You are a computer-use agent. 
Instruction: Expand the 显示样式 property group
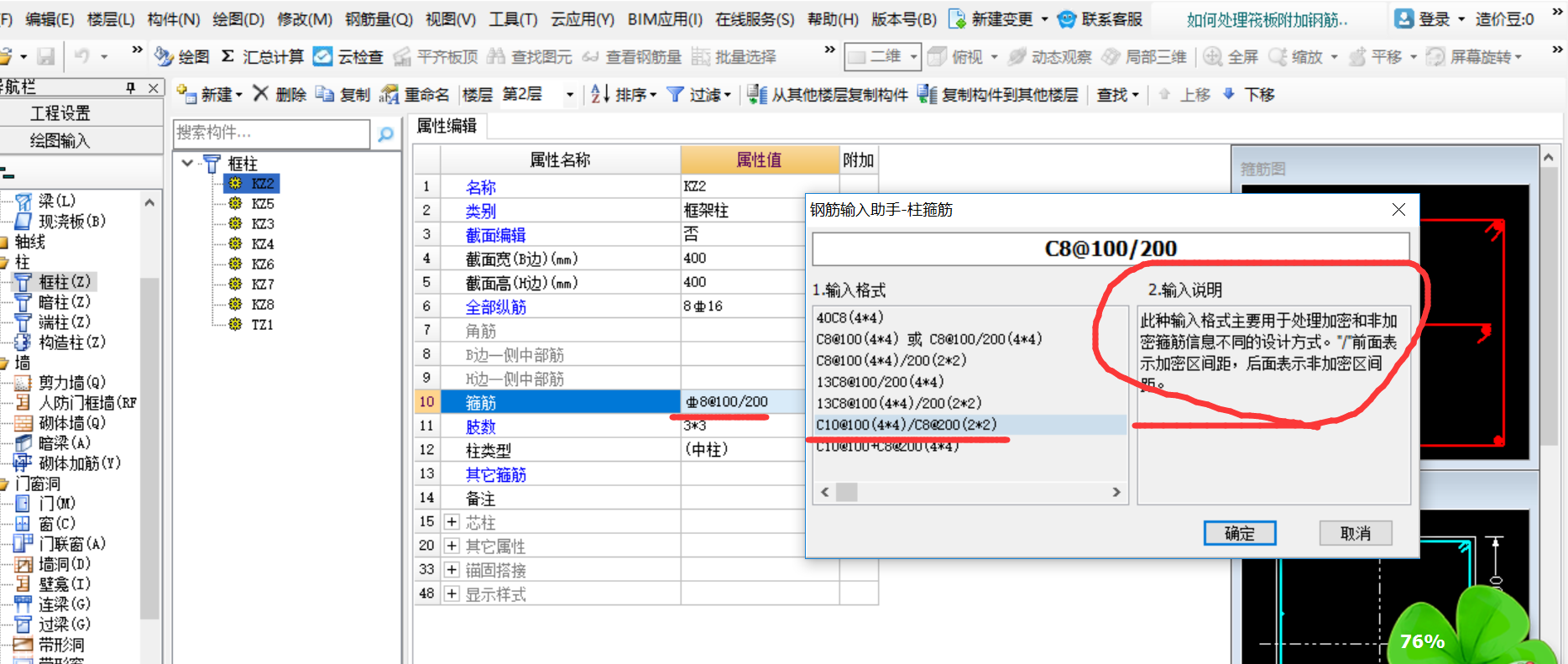click(x=452, y=594)
